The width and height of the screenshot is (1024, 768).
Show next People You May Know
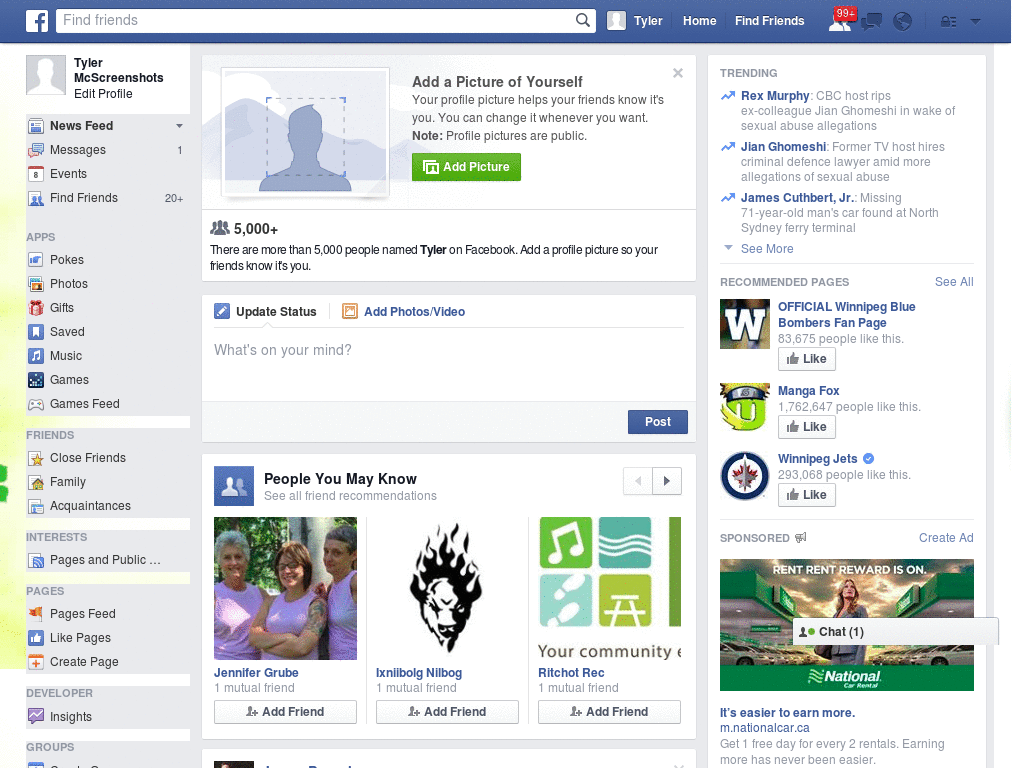tap(667, 481)
